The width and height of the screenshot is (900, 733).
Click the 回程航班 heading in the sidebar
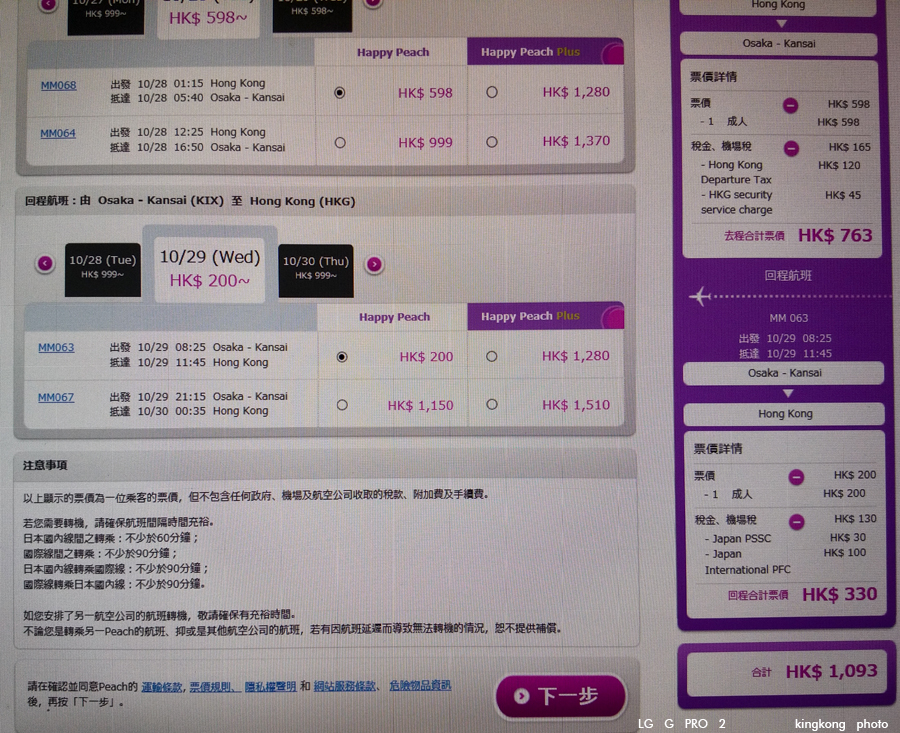pos(788,276)
